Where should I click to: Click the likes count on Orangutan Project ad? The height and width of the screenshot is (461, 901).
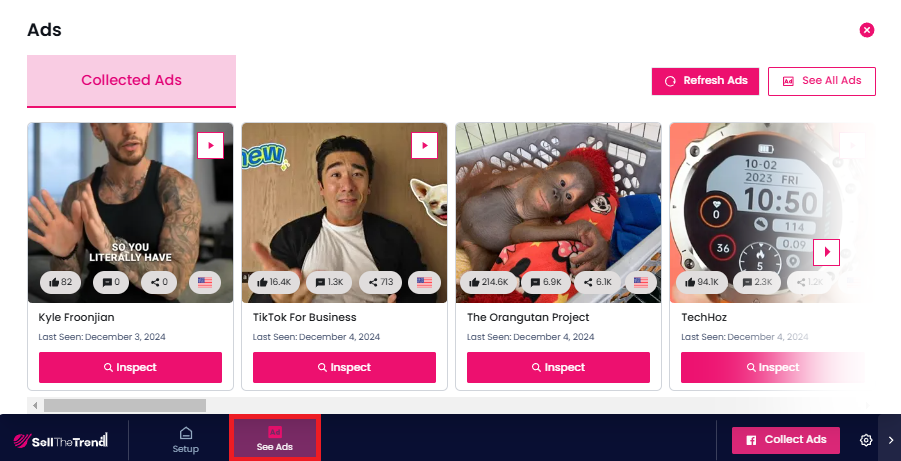coord(489,282)
